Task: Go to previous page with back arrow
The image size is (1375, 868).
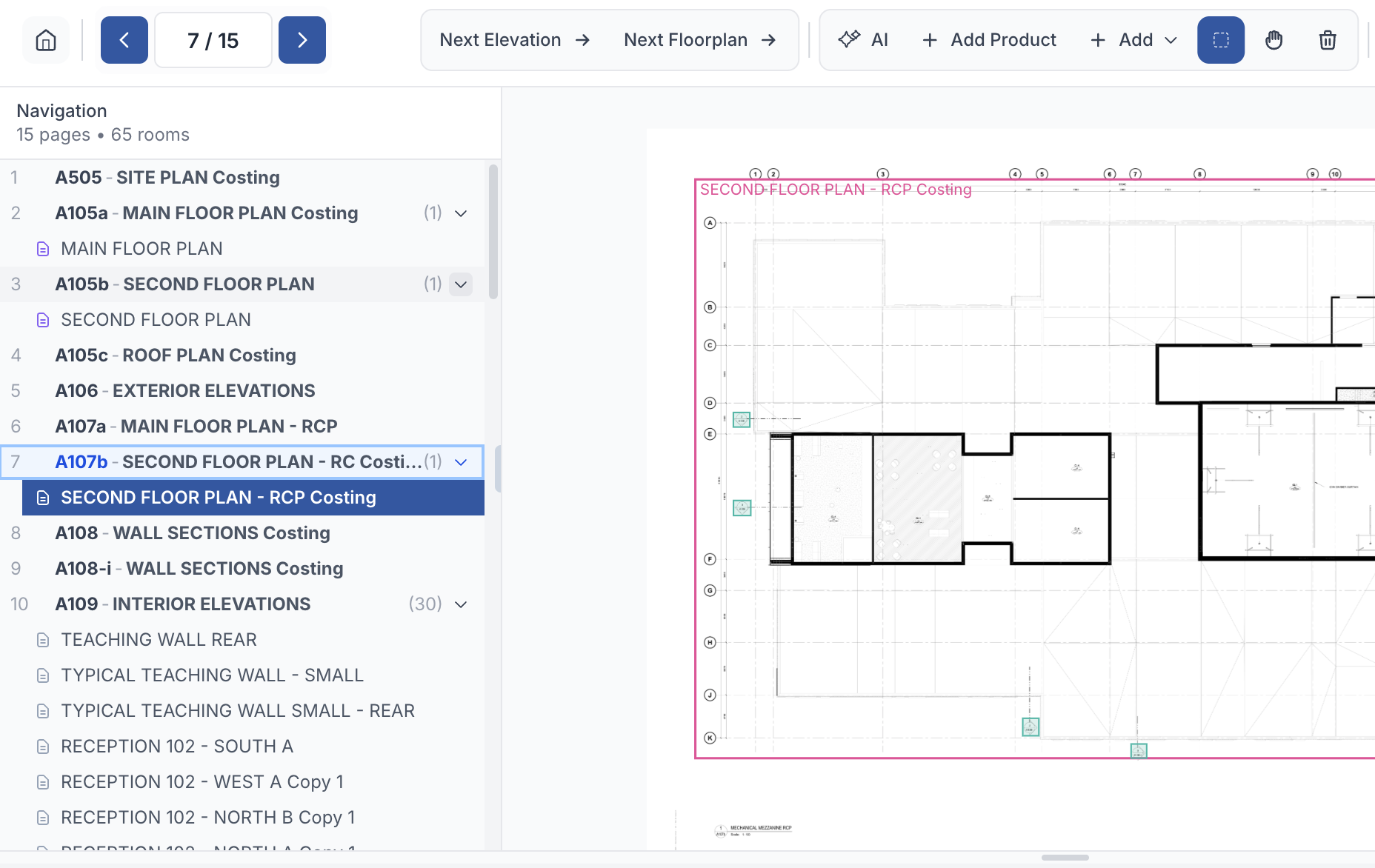Action: tap(124, 40)
